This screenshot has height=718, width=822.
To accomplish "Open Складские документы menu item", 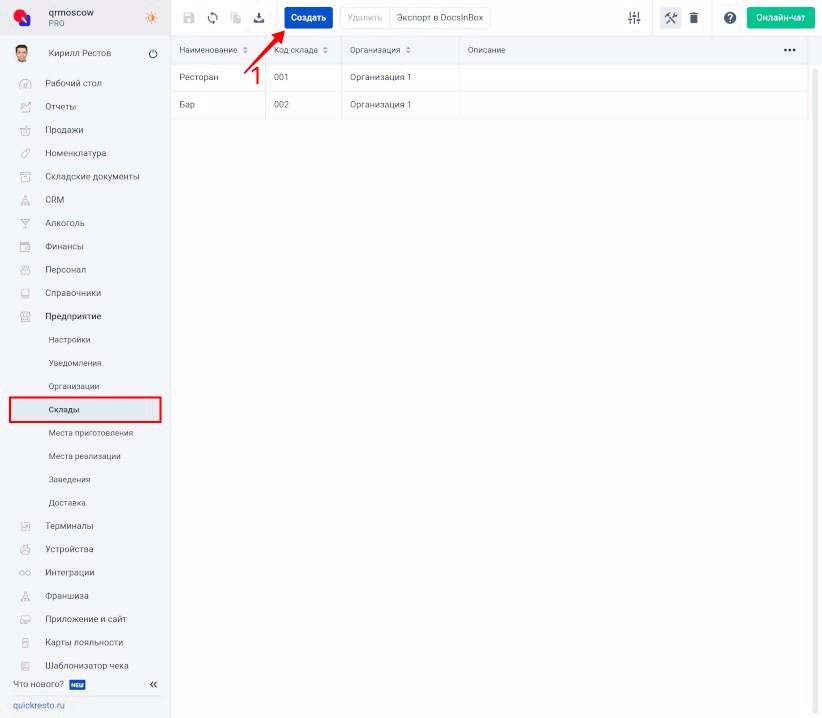I will (x=92, y=177).
